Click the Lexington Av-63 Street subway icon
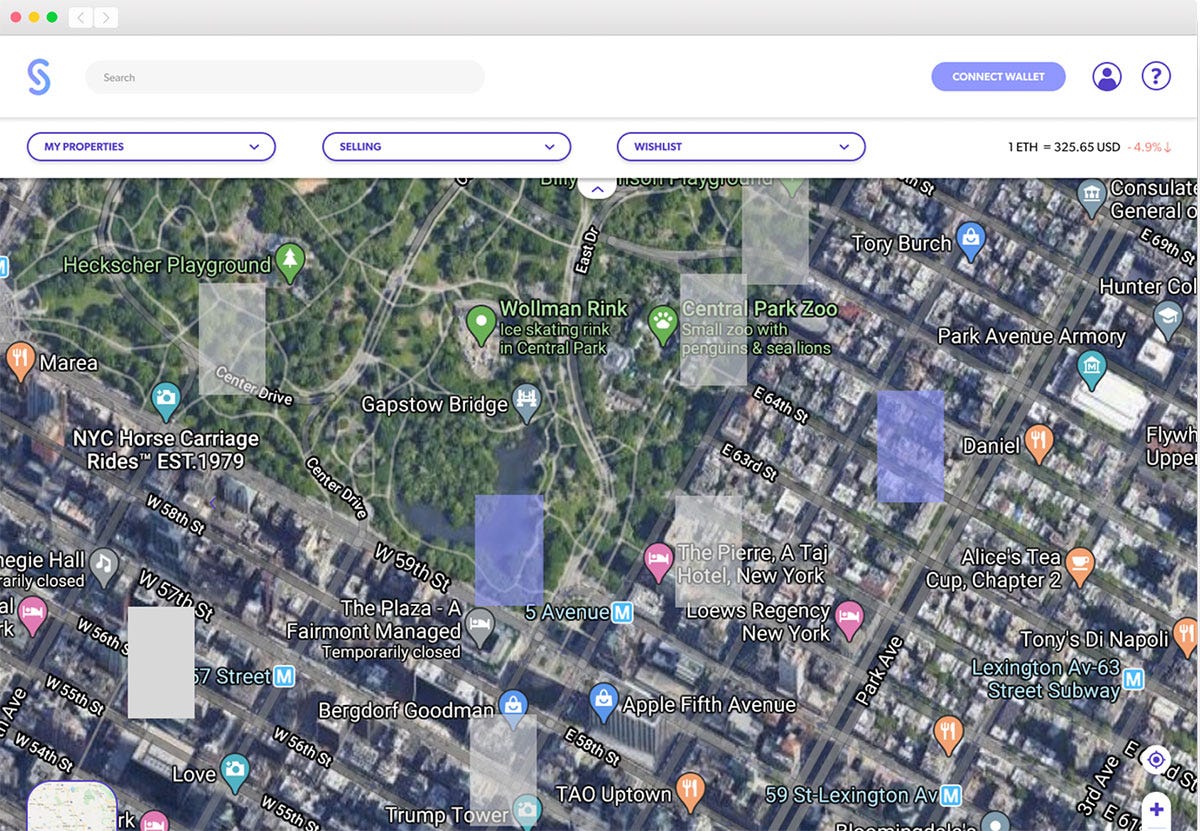 (x=1133, y=680)
